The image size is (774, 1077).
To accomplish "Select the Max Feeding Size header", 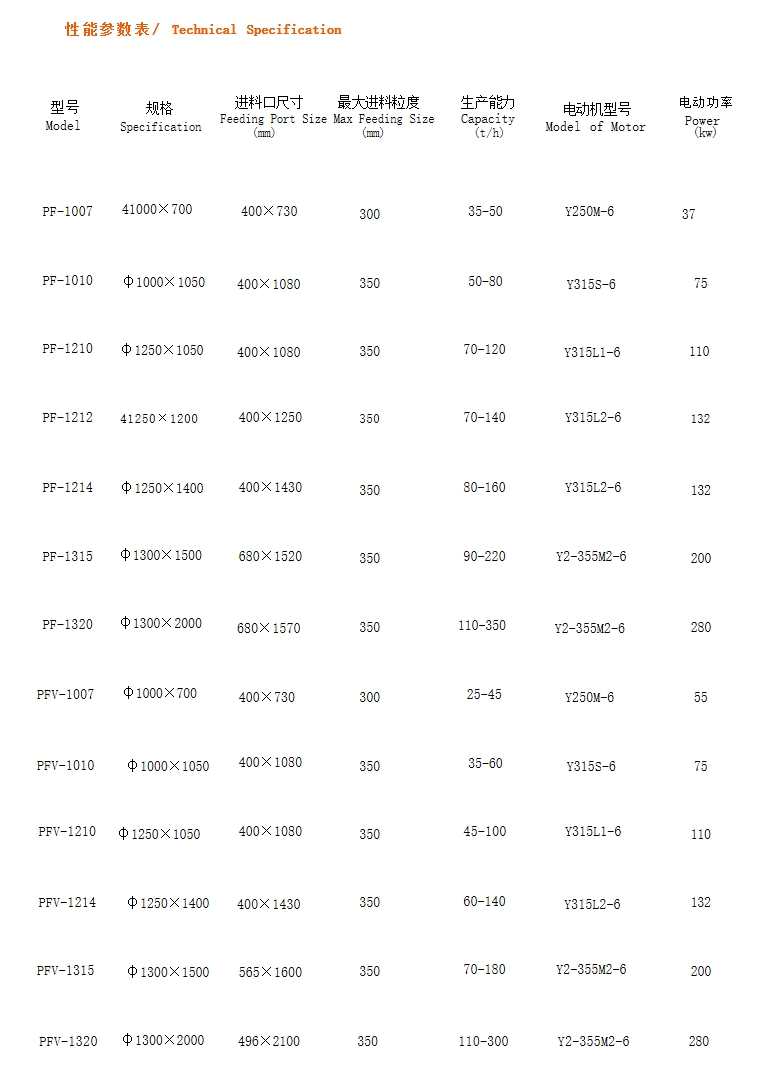I will point(383,117).
